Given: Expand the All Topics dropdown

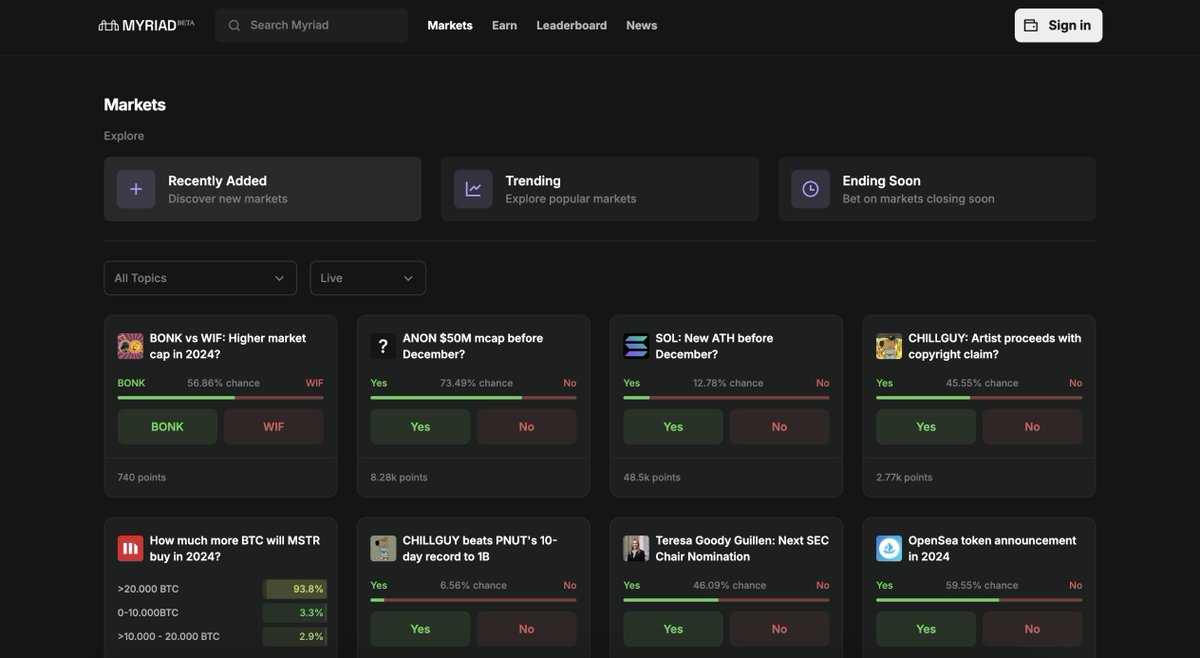Looking at the screenshot, I should pos(200,278).
